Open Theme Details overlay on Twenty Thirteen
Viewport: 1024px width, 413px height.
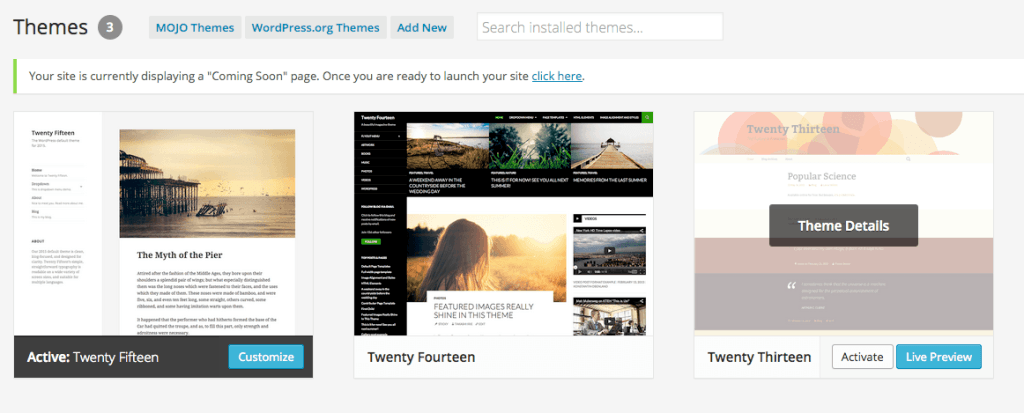coord(843,226)
